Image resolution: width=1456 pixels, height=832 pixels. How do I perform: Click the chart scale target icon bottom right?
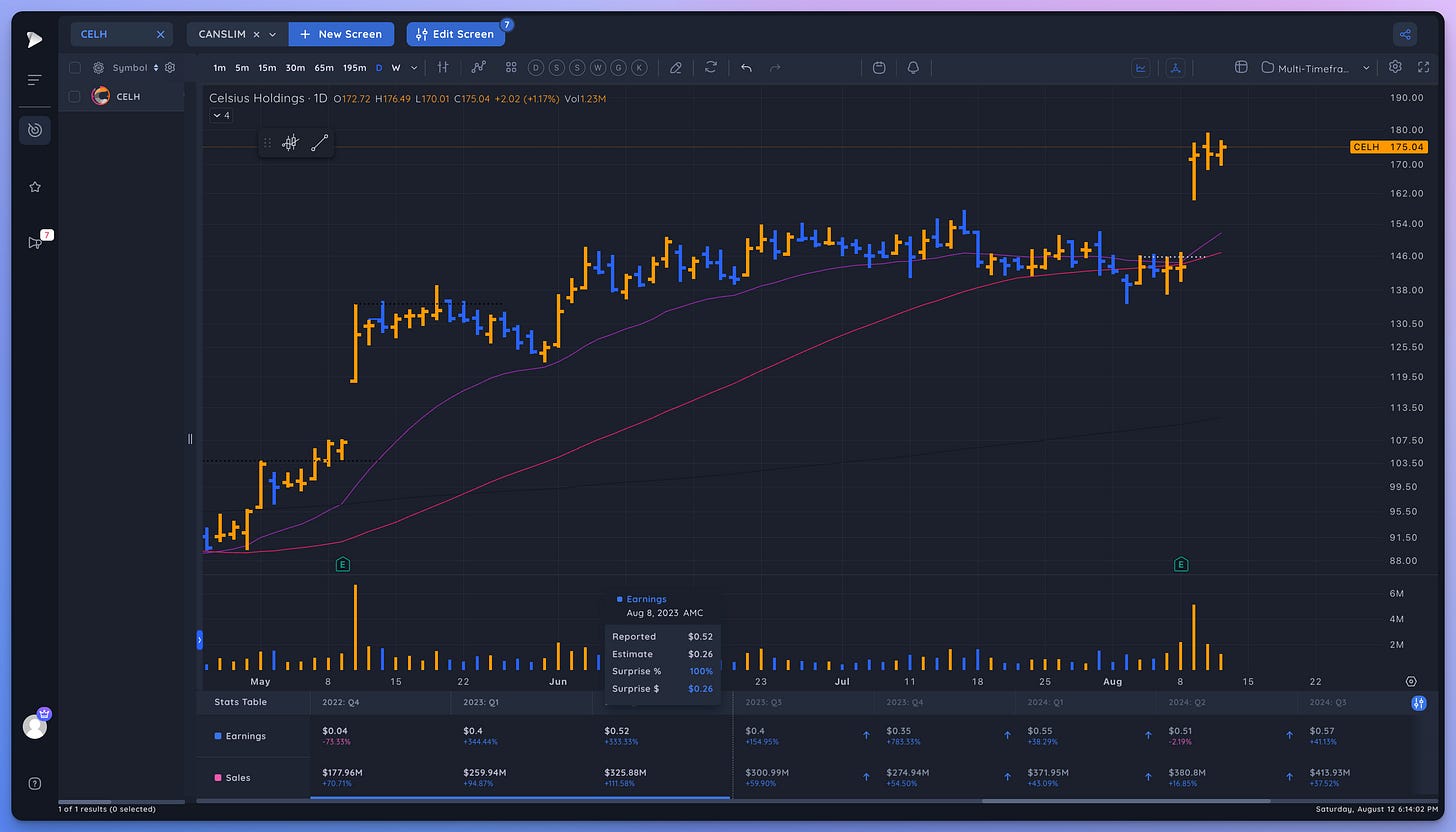(1411, 681)
